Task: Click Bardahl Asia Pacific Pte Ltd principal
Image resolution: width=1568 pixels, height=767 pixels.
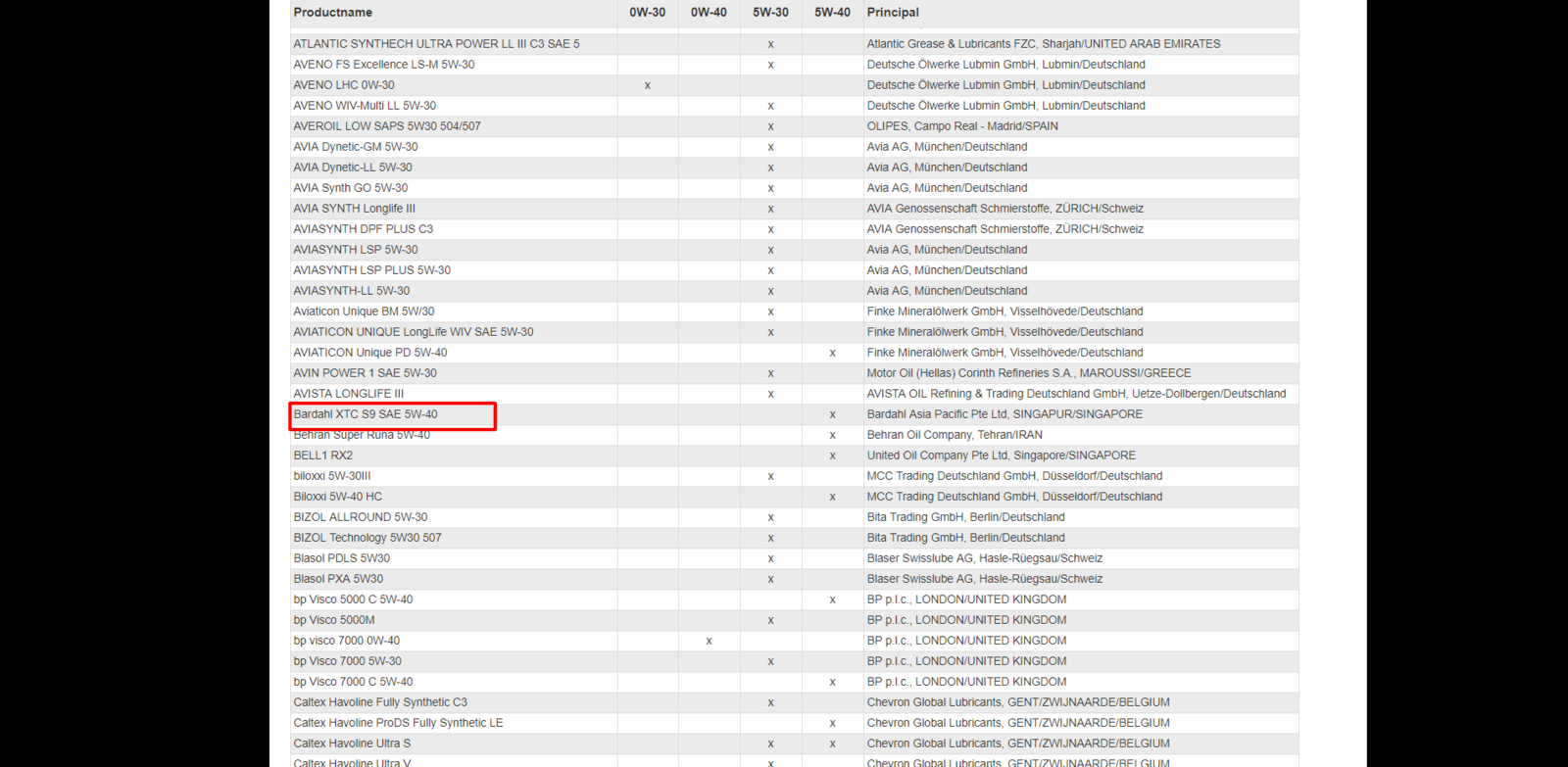Action: click(1004, 414)
